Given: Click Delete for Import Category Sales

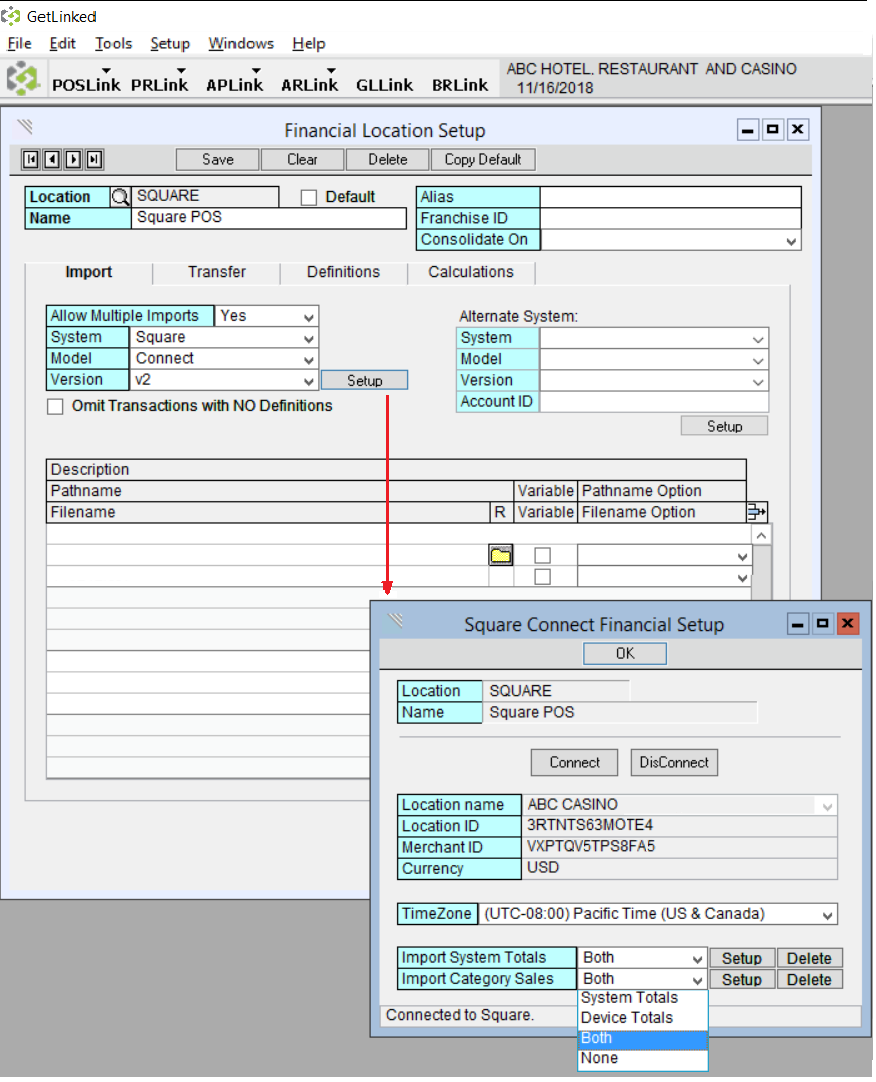Looking at the screenshot, I should pyautogui.click(x=809, y=980).
